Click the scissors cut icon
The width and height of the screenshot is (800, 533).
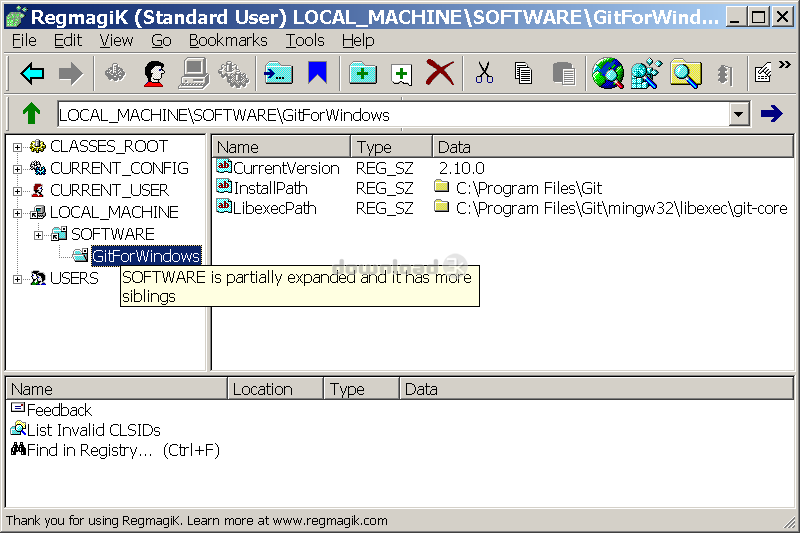[x=484, y=73]
